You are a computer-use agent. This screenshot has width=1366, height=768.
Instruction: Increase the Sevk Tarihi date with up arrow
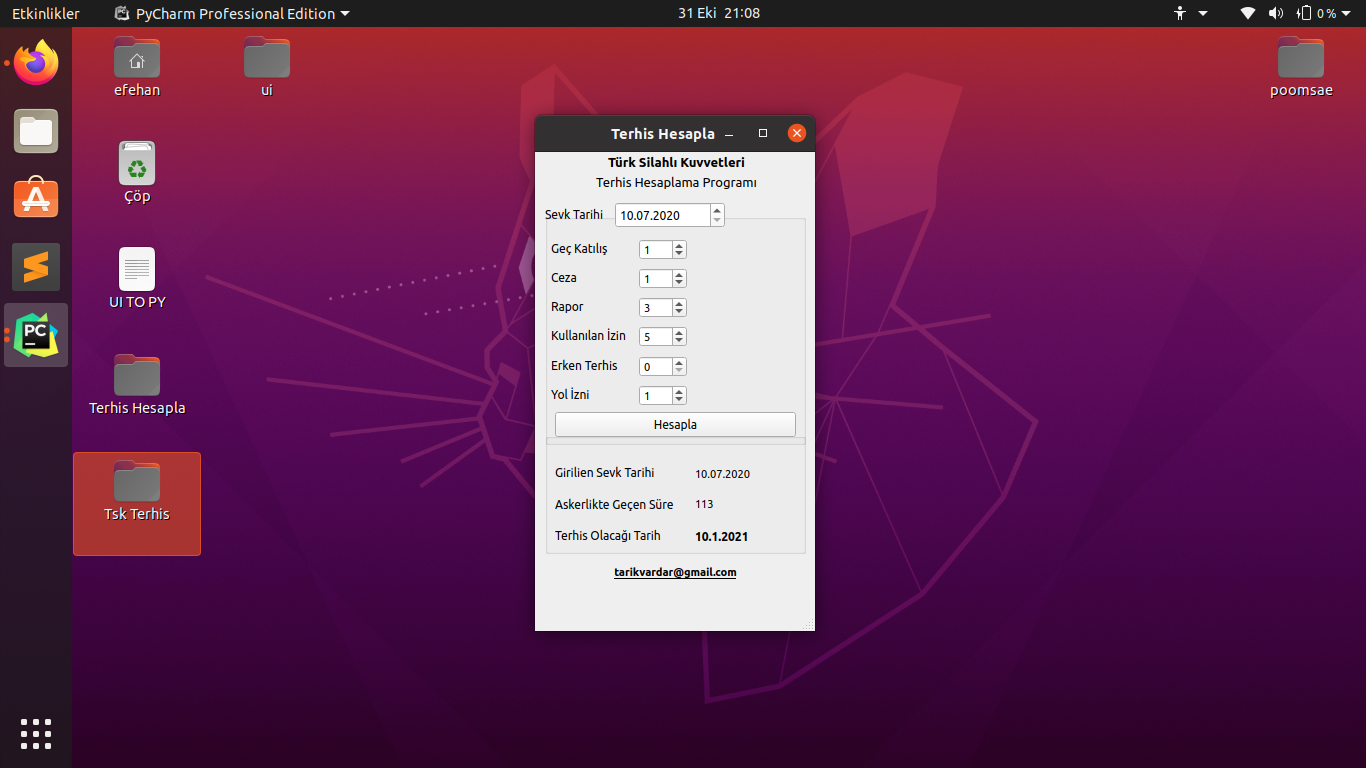click(717, 210)
